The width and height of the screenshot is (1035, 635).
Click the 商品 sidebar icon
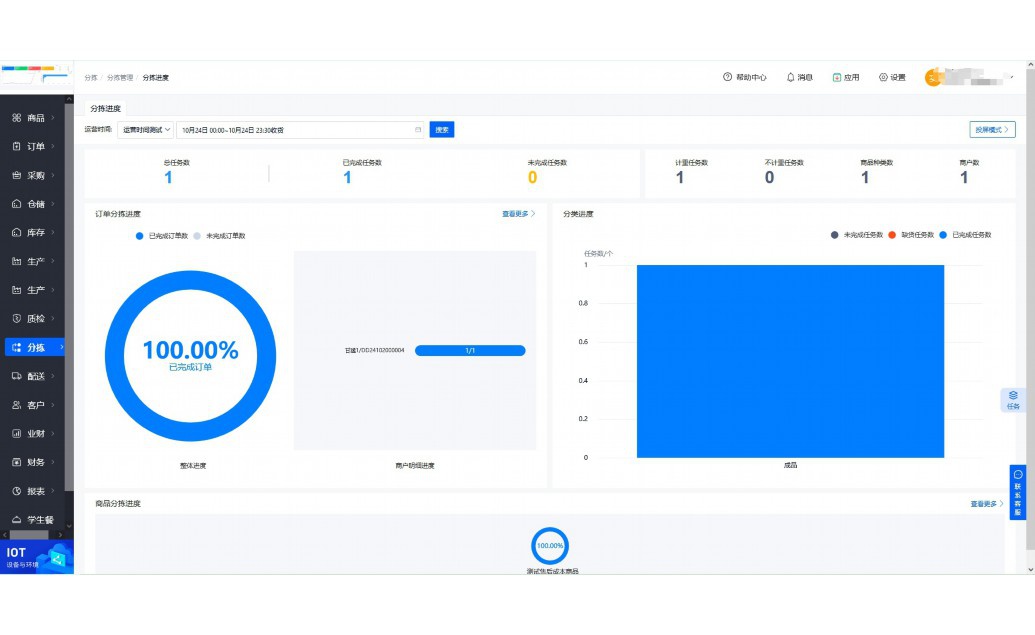pyautogui.click(x=17, y=118)
